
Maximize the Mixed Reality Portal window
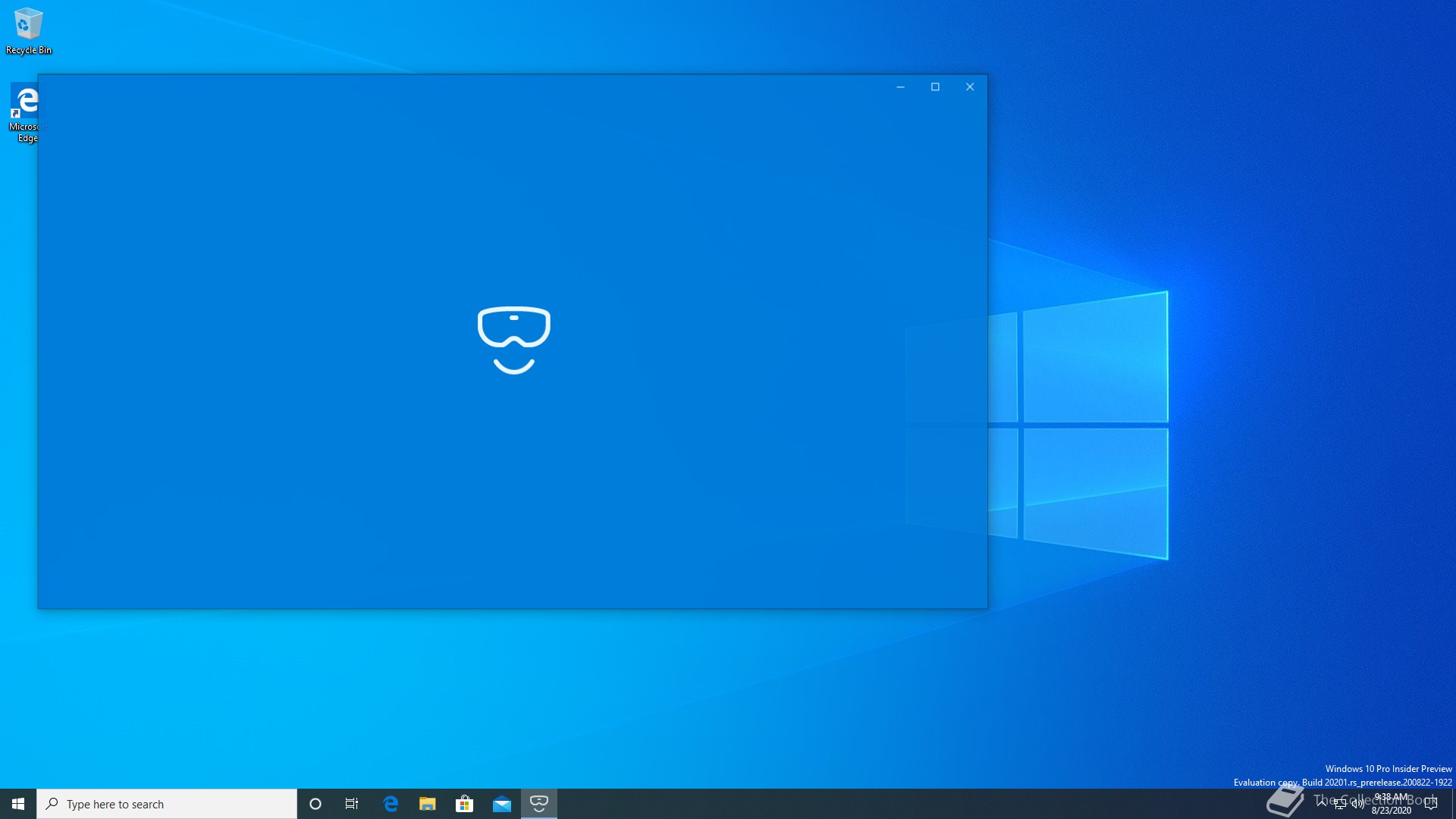[x=935, y=87]
